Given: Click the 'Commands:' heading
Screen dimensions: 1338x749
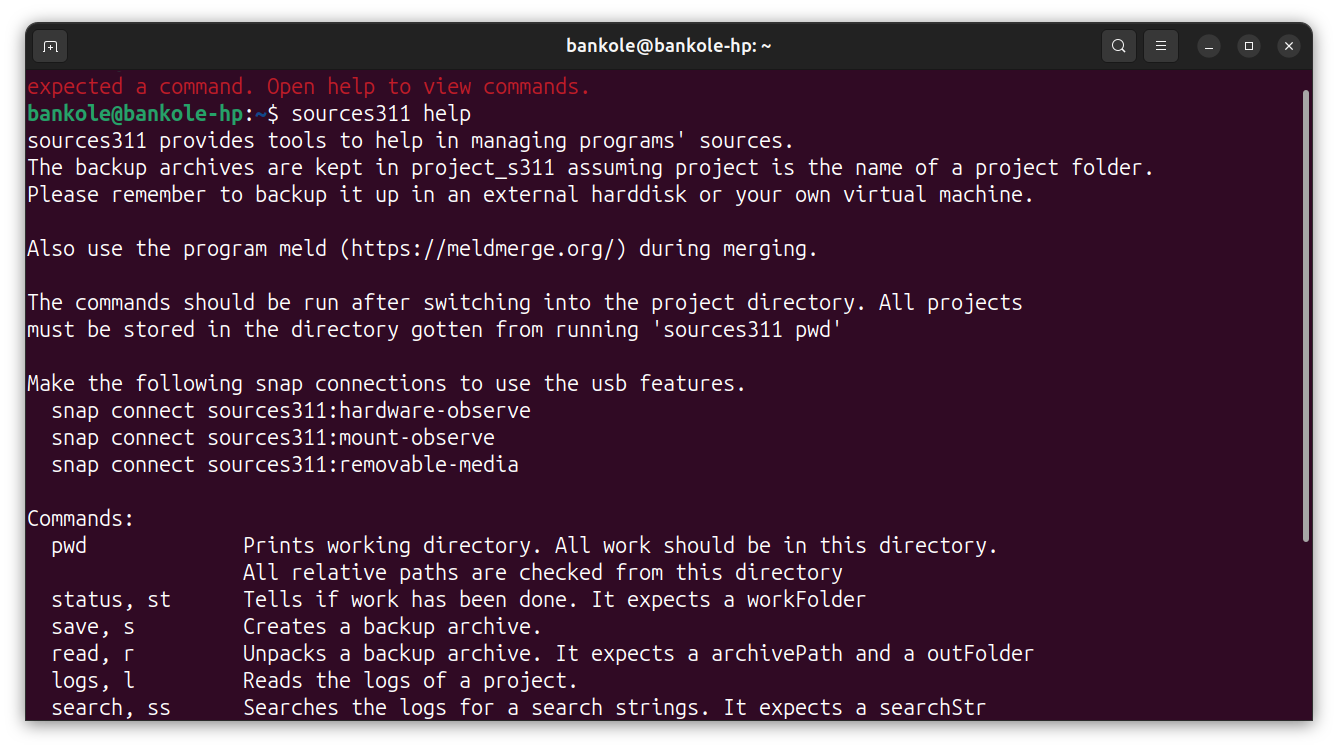Looking at the screenshot, I should click(81, 518).
